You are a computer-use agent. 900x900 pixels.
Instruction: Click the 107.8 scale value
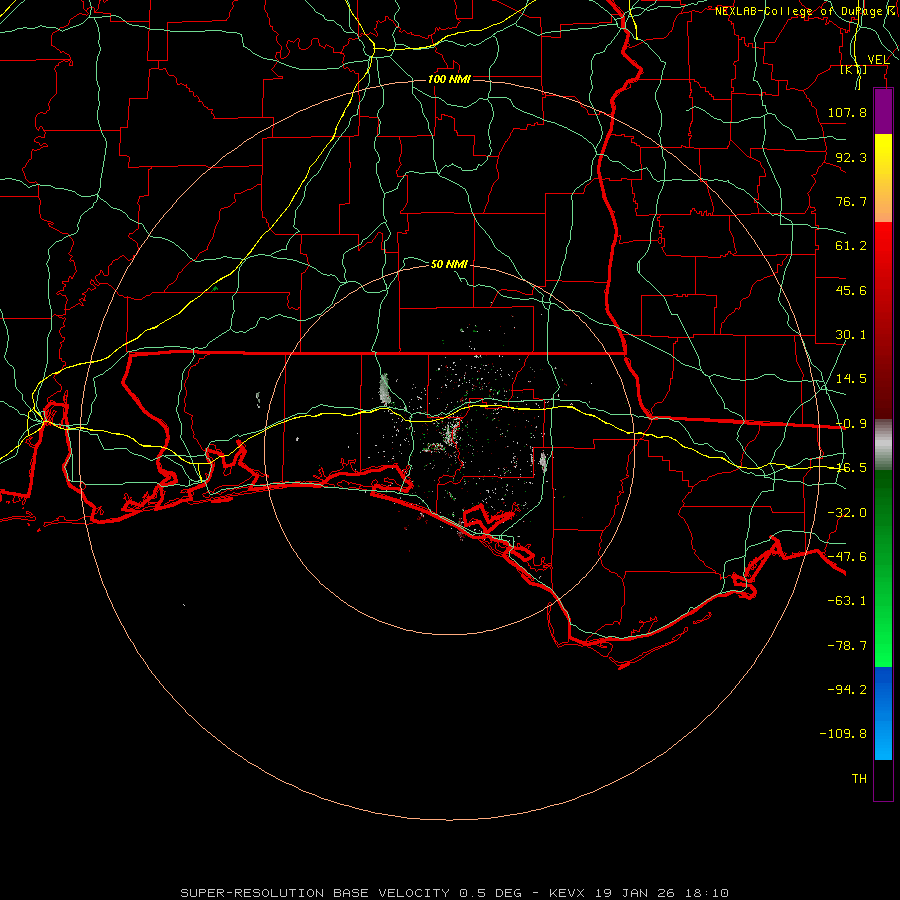coord(847,112)
